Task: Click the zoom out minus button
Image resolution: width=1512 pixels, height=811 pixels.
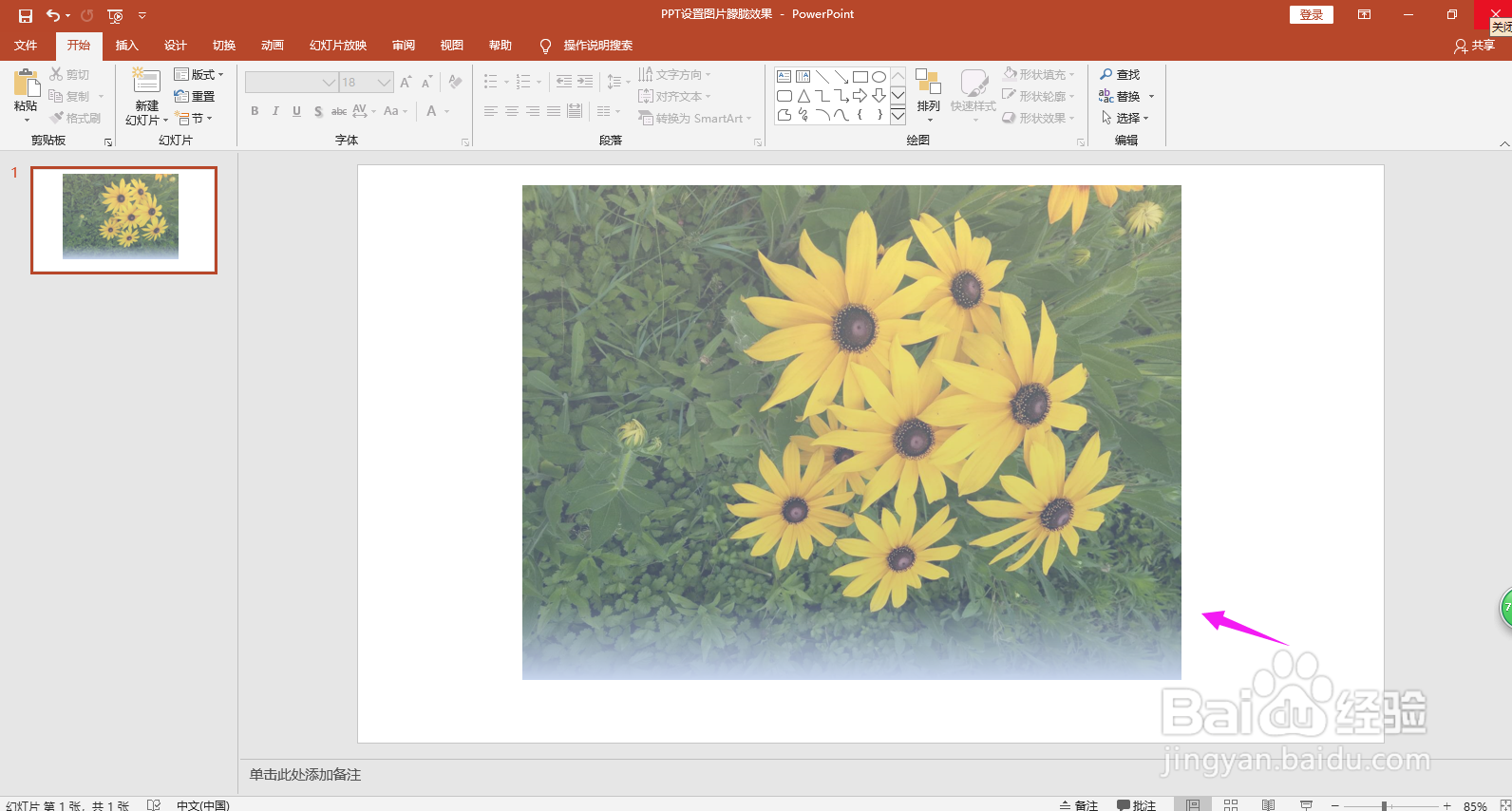Action: [x=1334, y=805]
